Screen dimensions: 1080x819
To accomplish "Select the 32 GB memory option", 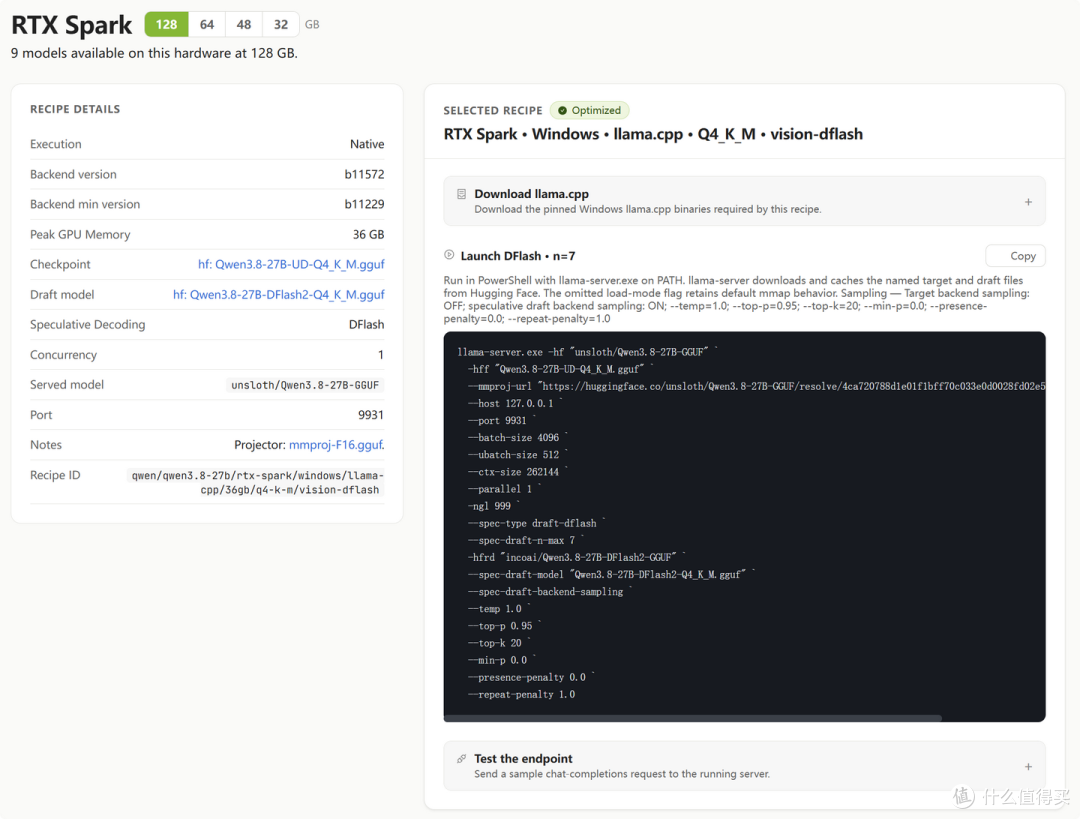I will [x=281, y=25].
